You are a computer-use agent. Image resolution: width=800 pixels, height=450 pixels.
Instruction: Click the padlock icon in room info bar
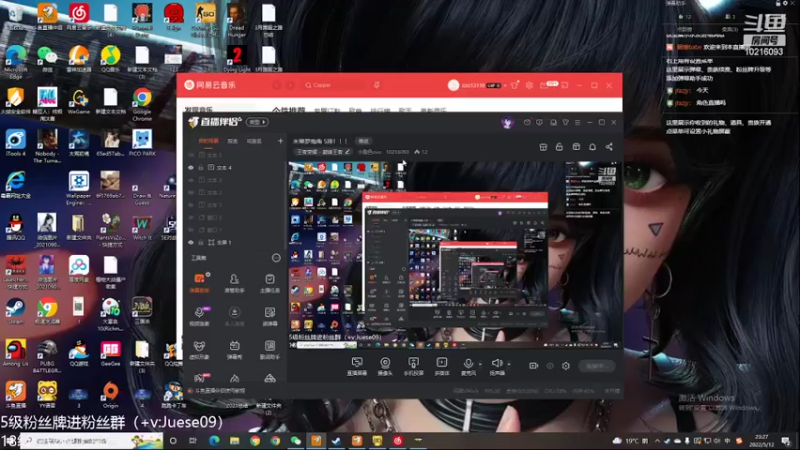559,147
